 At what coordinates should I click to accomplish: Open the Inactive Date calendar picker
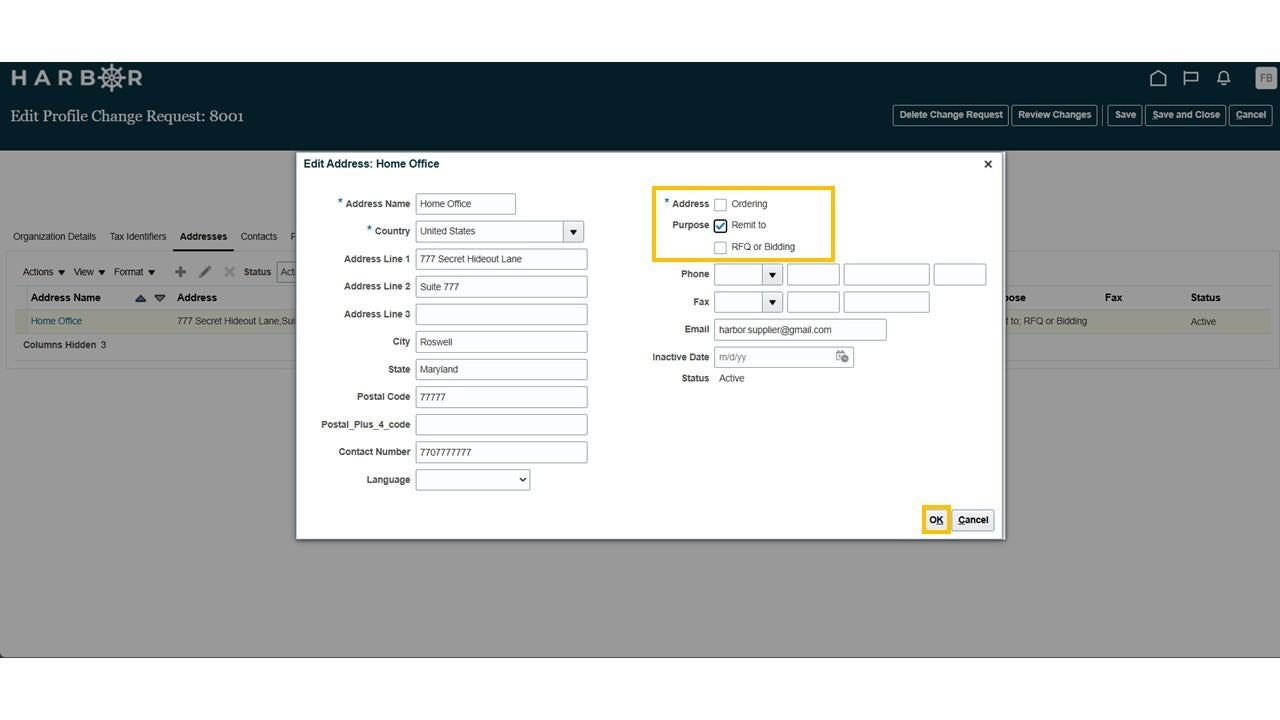pyautogui.click(x=842, y=357)
